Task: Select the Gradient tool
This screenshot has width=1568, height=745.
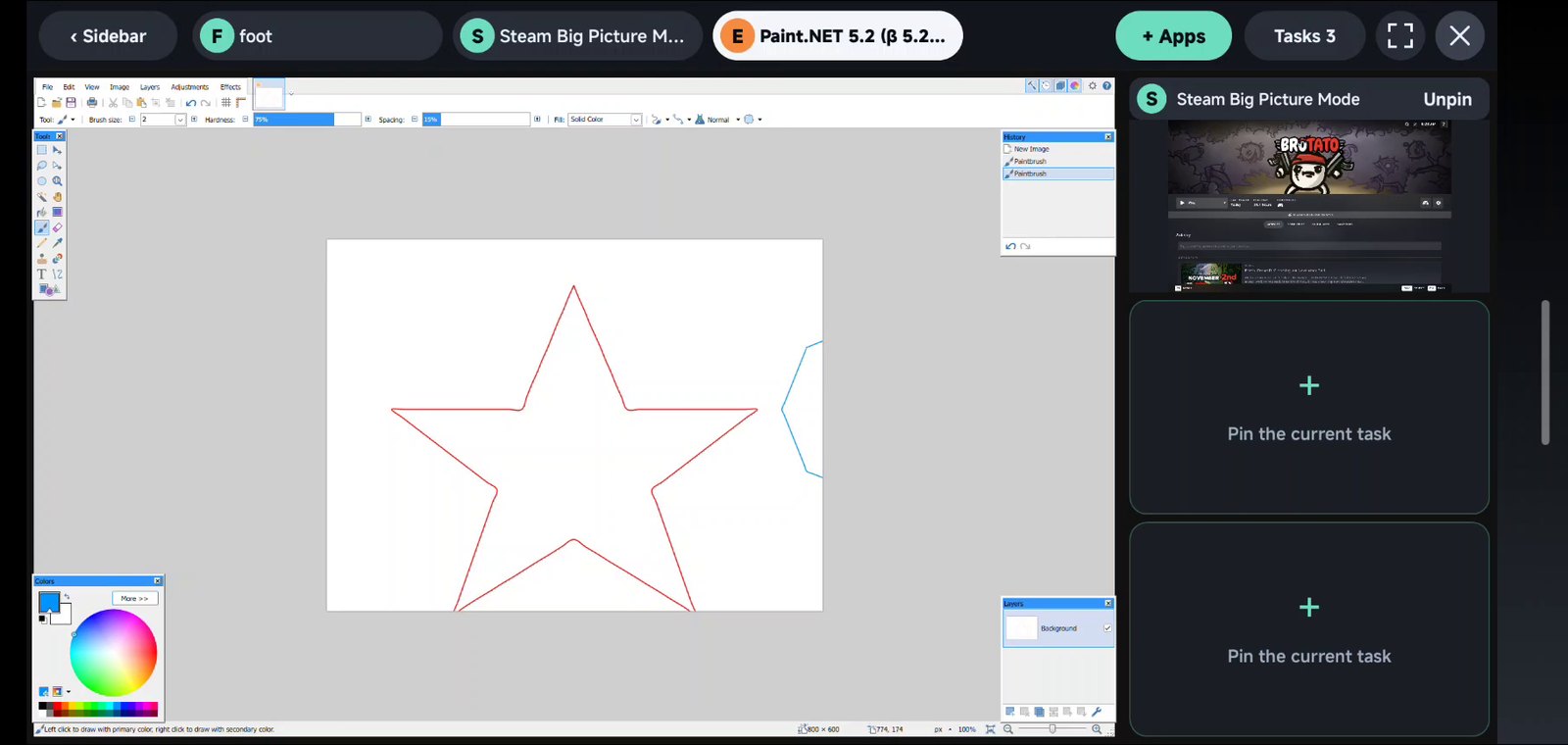Action: click(x=57, y=212)
